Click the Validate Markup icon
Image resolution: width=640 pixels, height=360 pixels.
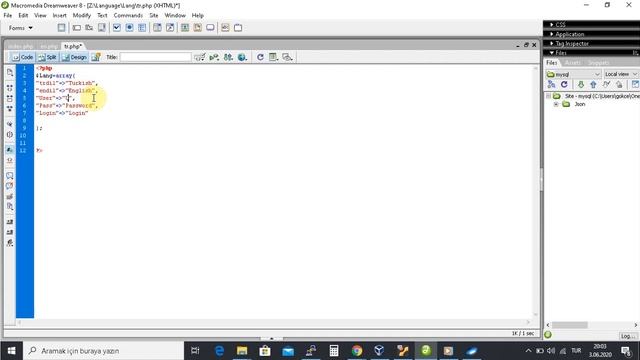click(x=214, y=57)
